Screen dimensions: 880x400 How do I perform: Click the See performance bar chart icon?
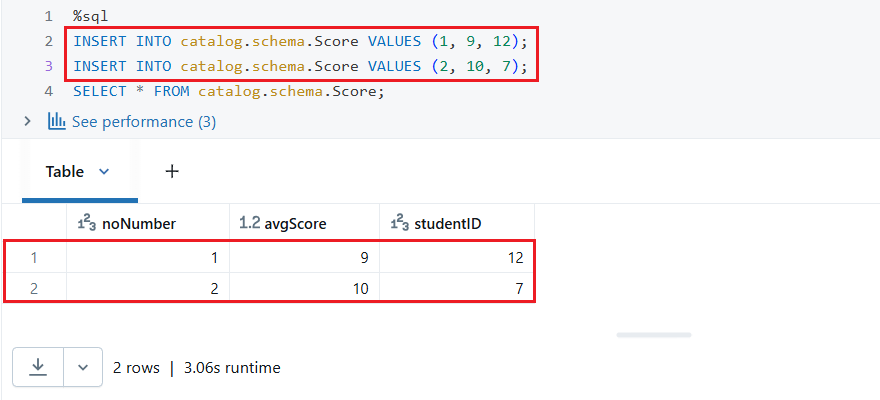pos(57,121)
